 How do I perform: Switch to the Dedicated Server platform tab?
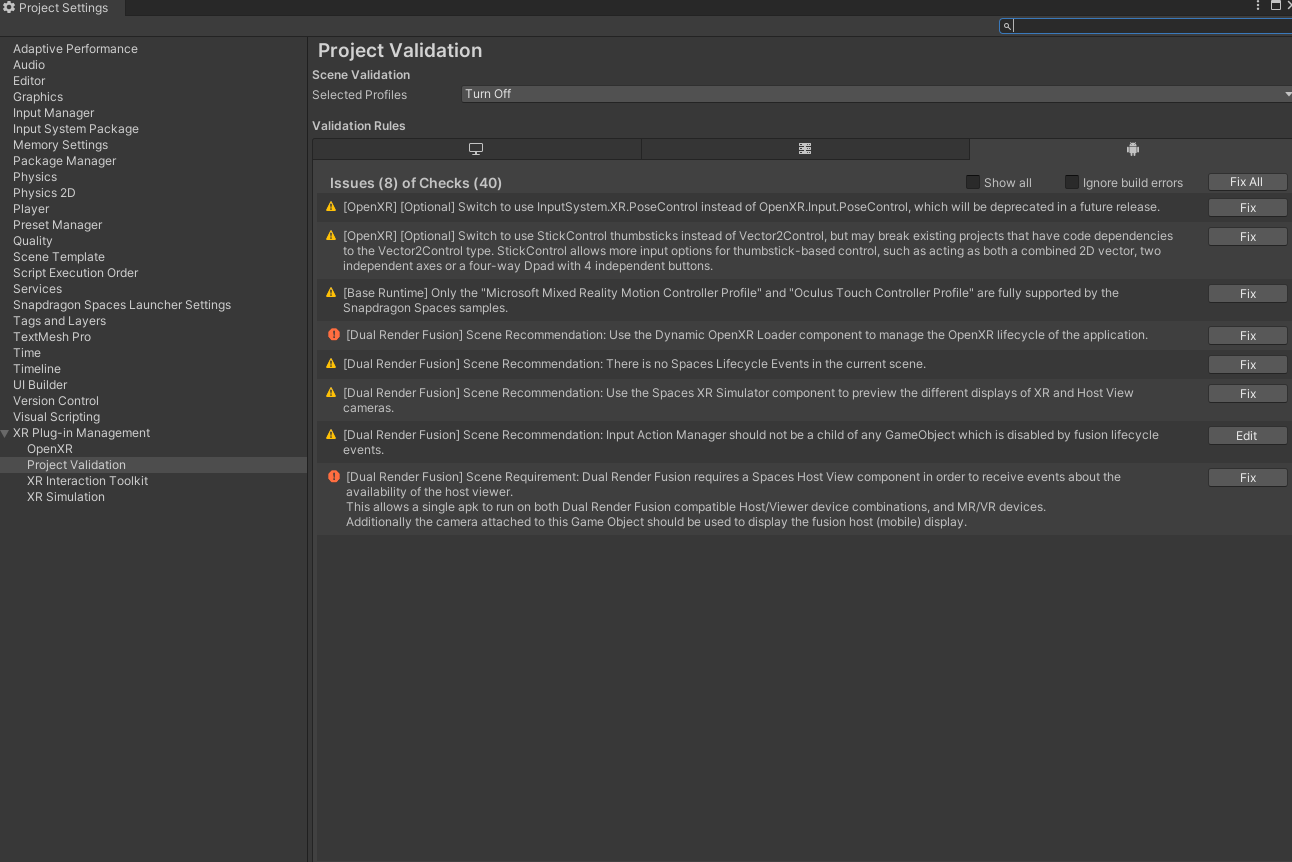805,149
